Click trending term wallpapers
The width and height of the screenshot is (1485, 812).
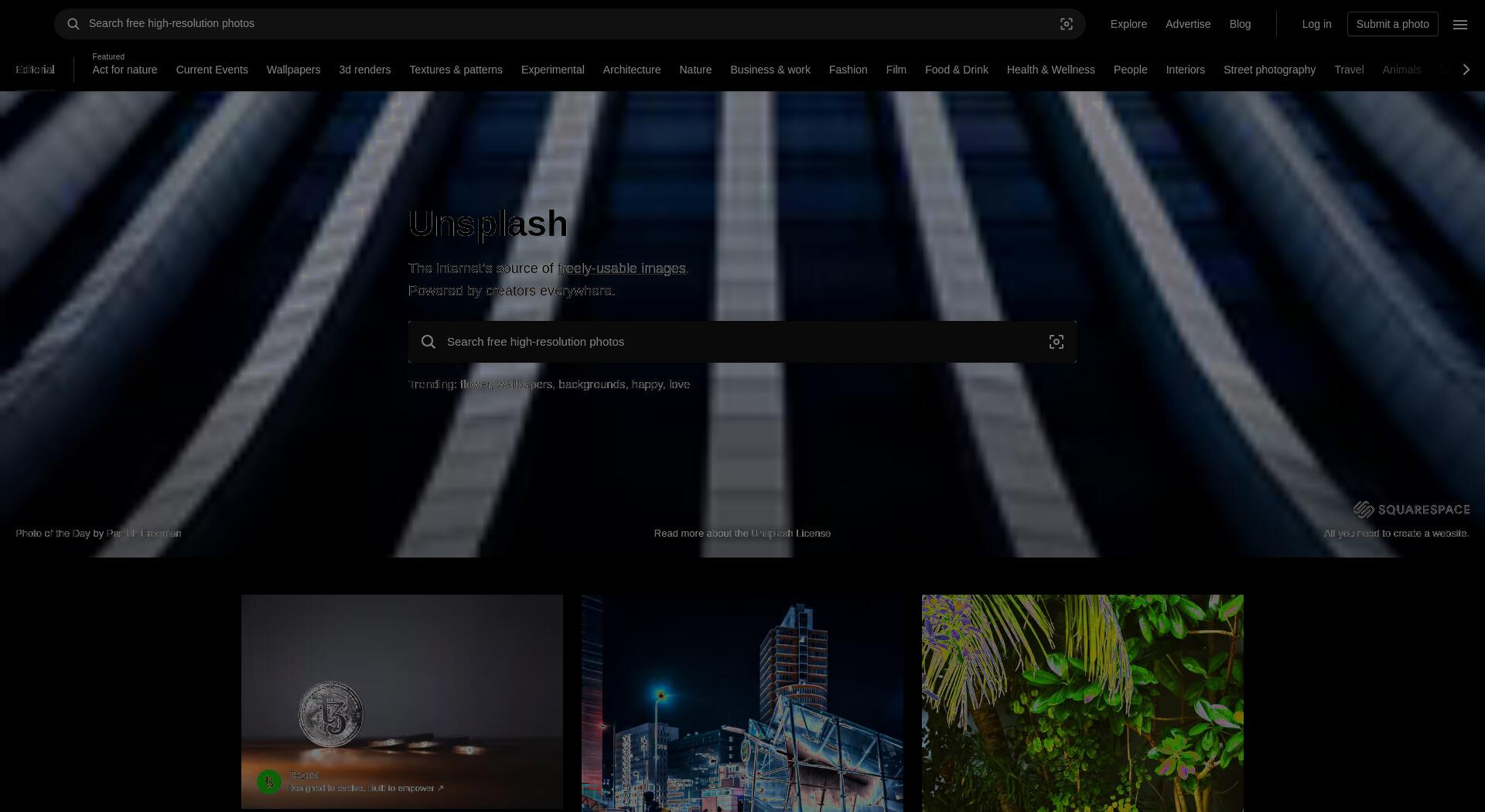click(x=524, y=384)
